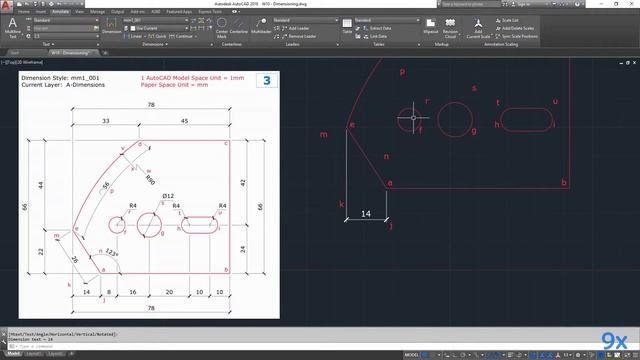Viewport: 640px width, 360px height.
Task: Switch to the View ribbon tab
Action: coord(79,12)
